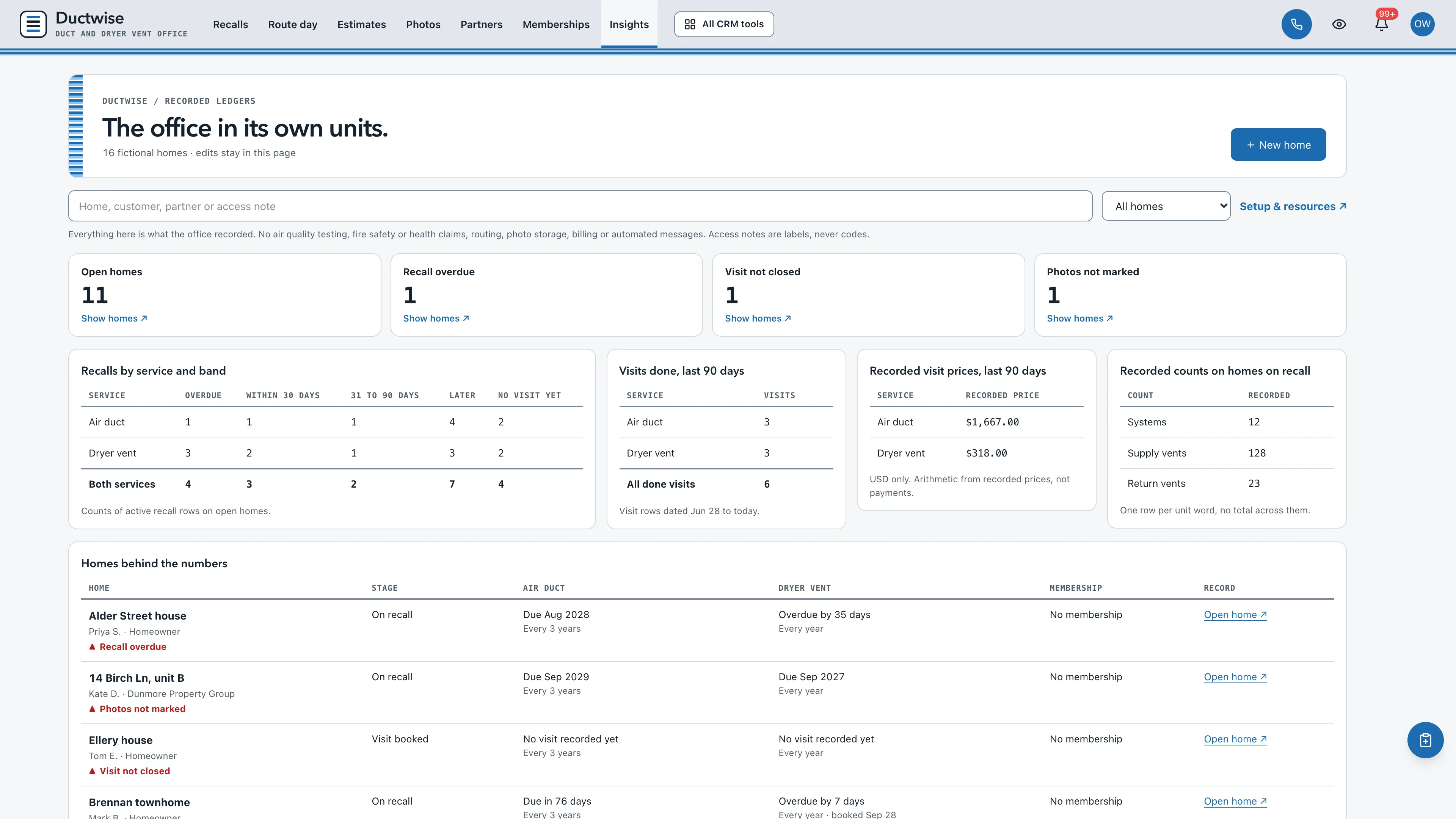Open the Memberships tab
Image resolution: width=1456 pixels, height=819 pixels.
(x=556, y=24)
